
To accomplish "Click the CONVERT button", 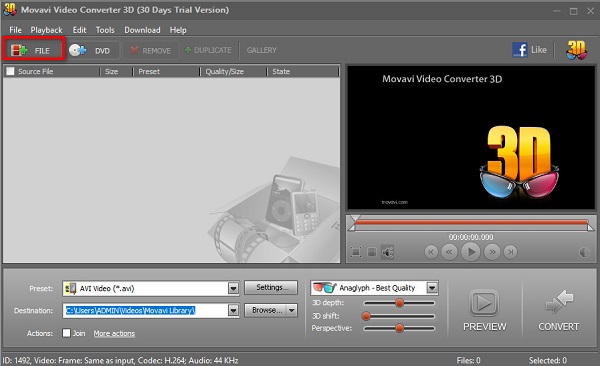I will [559, 310].
